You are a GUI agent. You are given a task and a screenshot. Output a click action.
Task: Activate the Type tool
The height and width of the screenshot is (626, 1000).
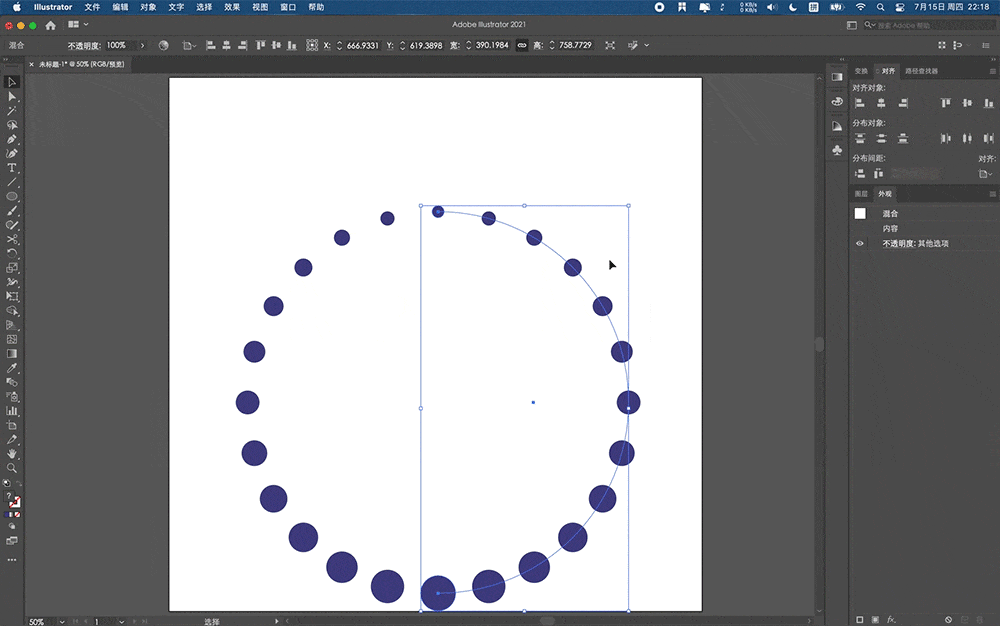pos(11,168)
